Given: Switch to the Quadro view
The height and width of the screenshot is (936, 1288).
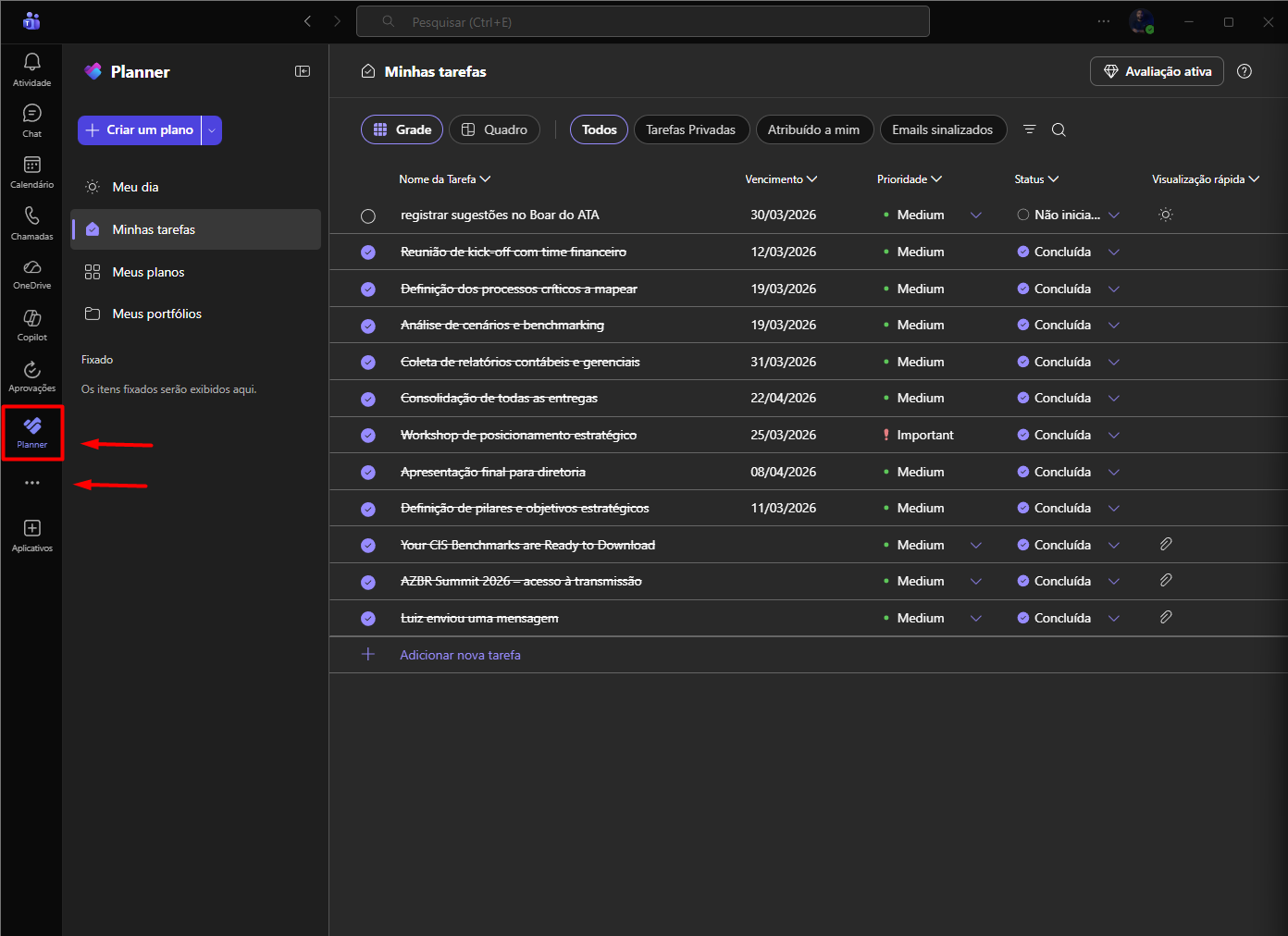Looking at the screenshot, I should pos(494,130).
